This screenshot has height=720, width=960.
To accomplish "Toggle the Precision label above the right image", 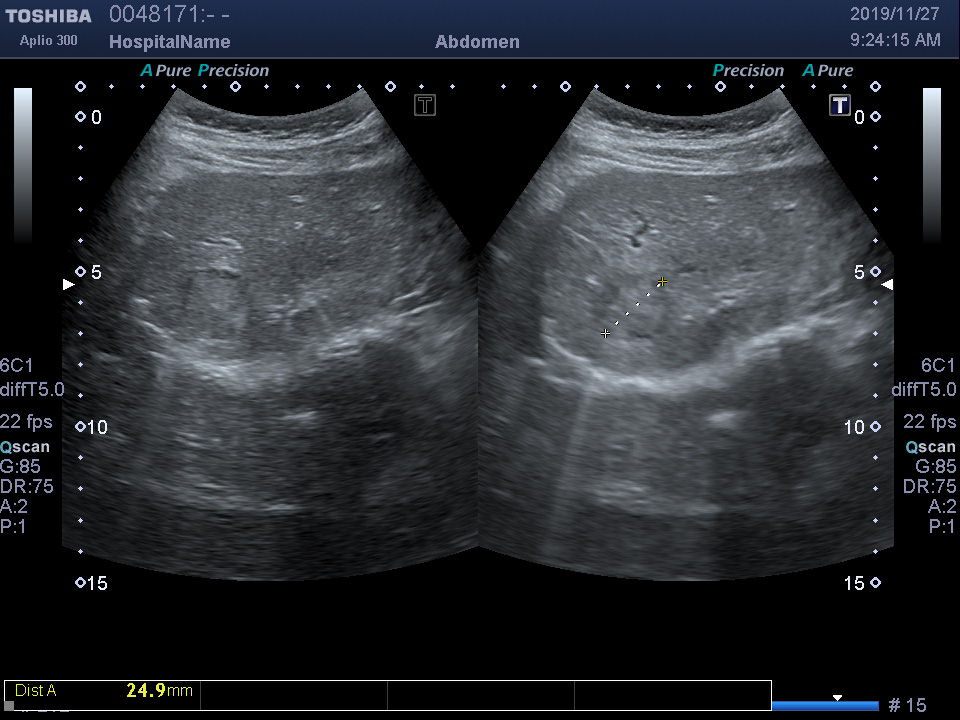I will point(748,71).
